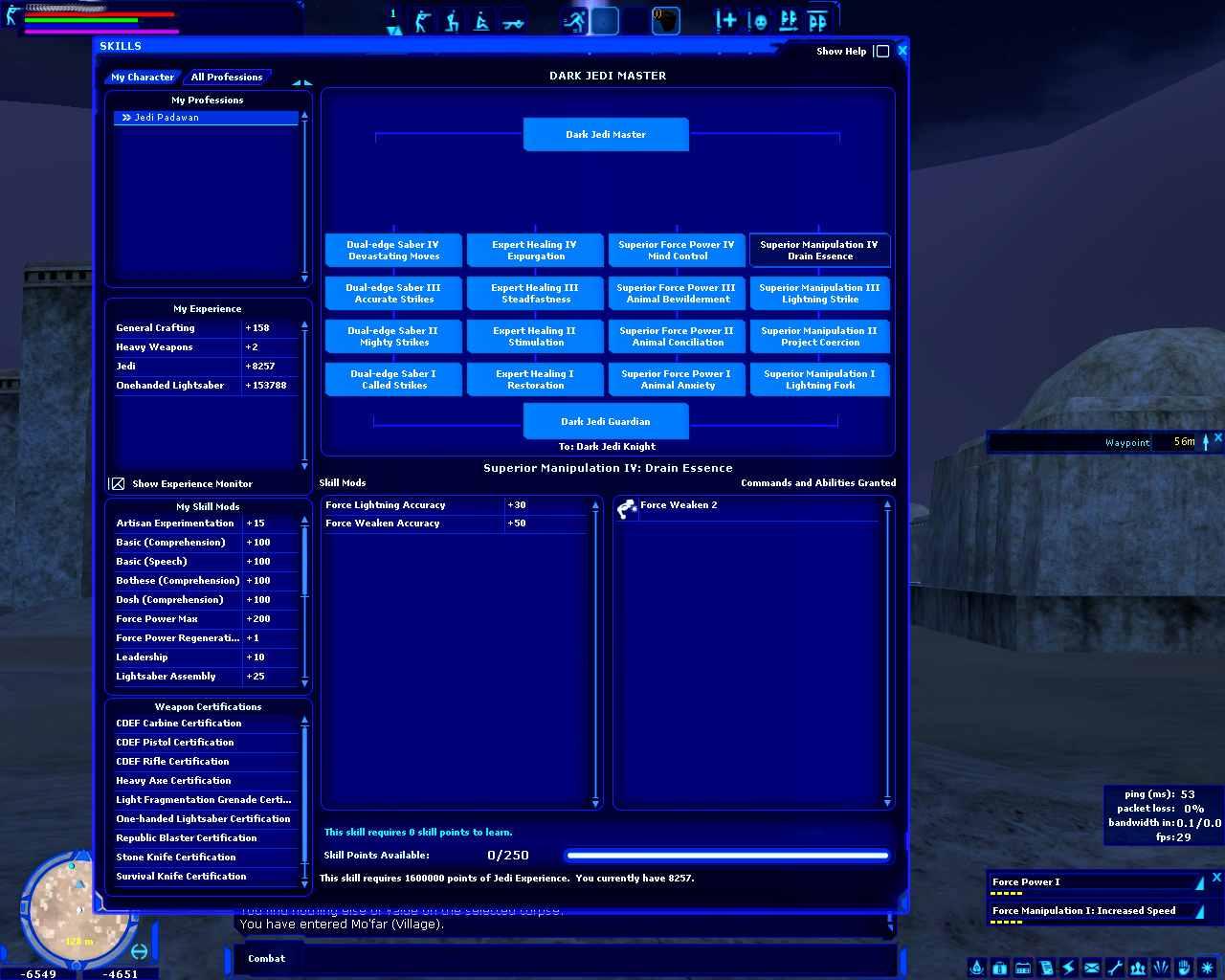Open the droplet icon in bottom menu bar

point(976,968)
